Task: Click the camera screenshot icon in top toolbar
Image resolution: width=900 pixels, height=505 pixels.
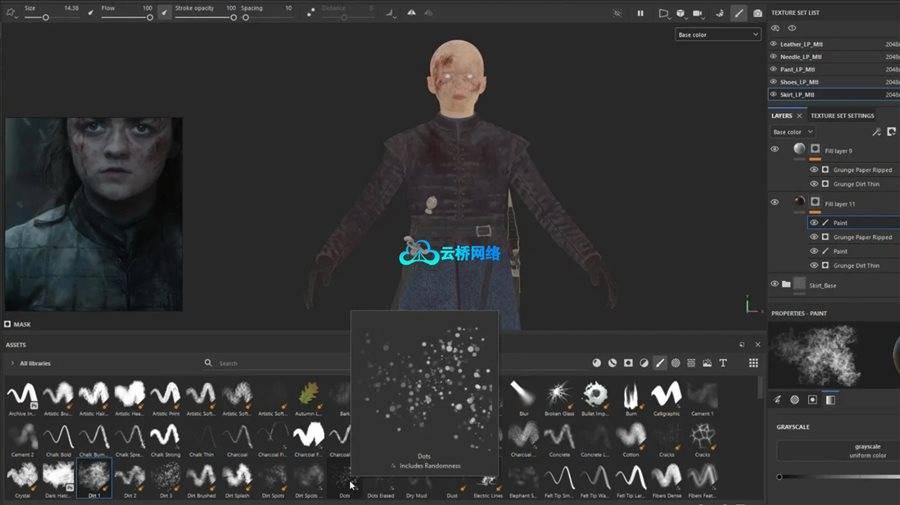Action: click(757, 13)
